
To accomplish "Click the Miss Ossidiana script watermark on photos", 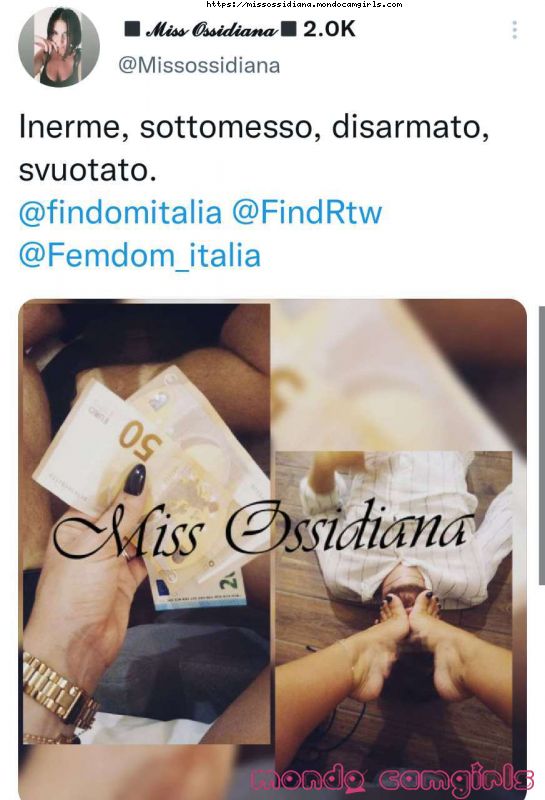I will (262, 531).
